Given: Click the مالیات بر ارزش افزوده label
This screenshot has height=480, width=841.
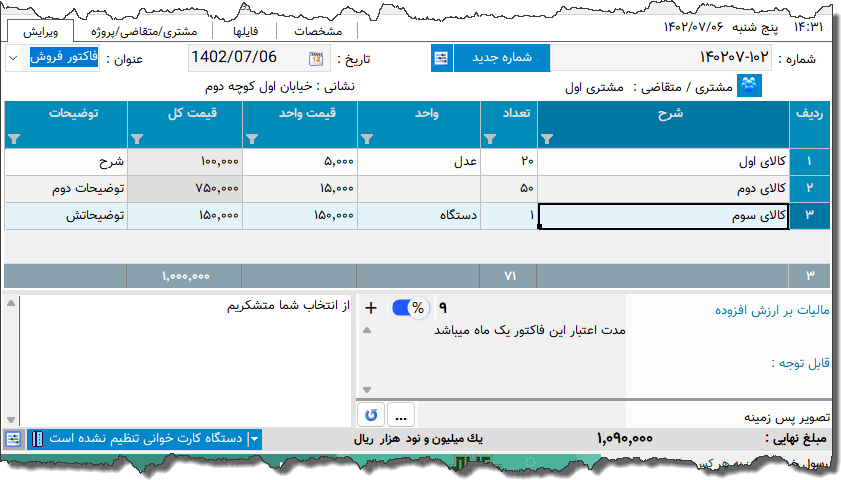Looking at the screenshot, I should click(x=772, y=310).
